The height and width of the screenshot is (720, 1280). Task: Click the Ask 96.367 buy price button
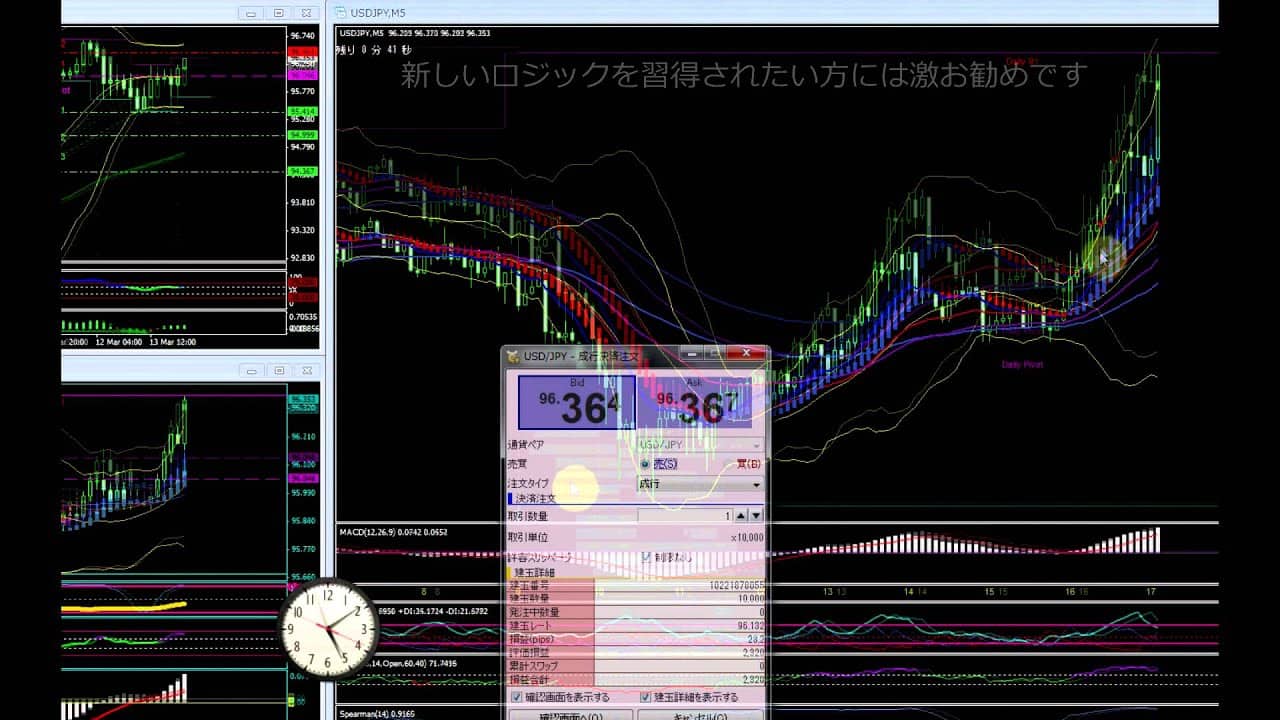pos(696,403)
